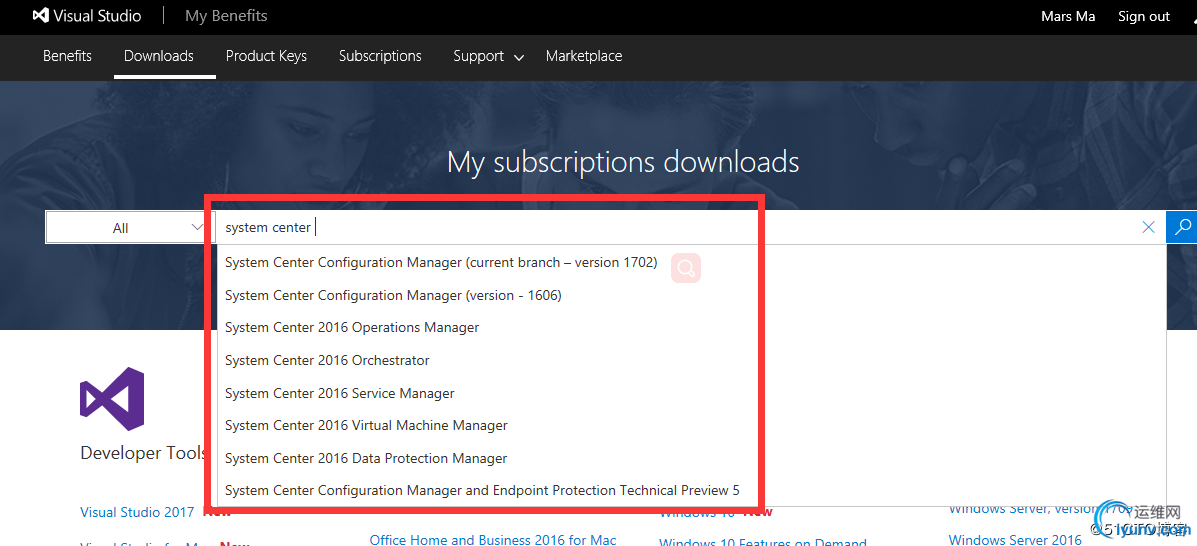Open the Visual Studio 2017 download link
The image size is (1197, 546).
pos(137,512)
